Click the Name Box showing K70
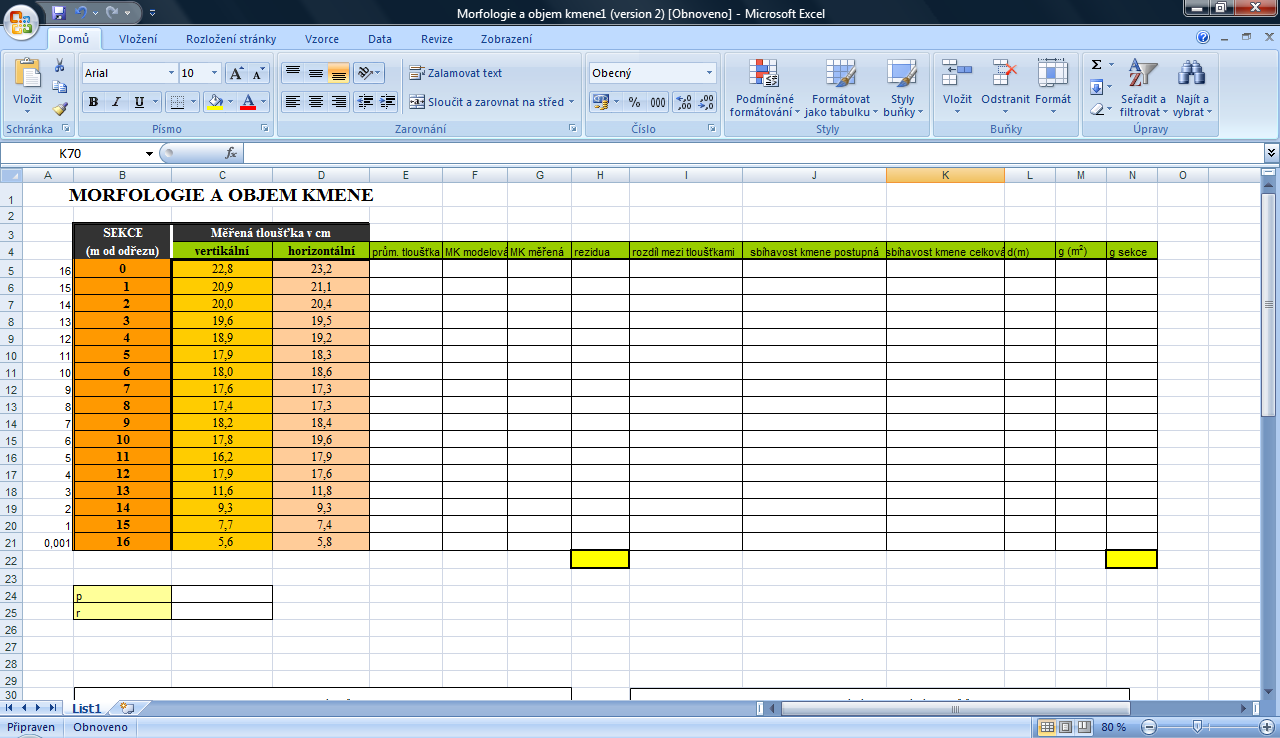The height and width of the screenshot is (738, 1280). click(x=70, y=153)
